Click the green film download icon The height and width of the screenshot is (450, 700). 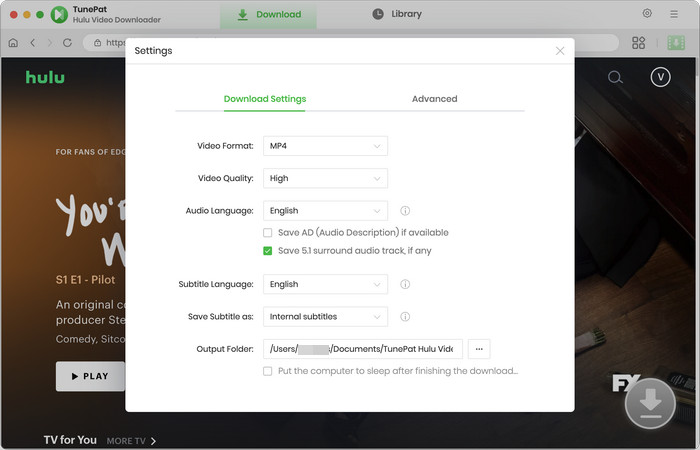click(676, 43)
